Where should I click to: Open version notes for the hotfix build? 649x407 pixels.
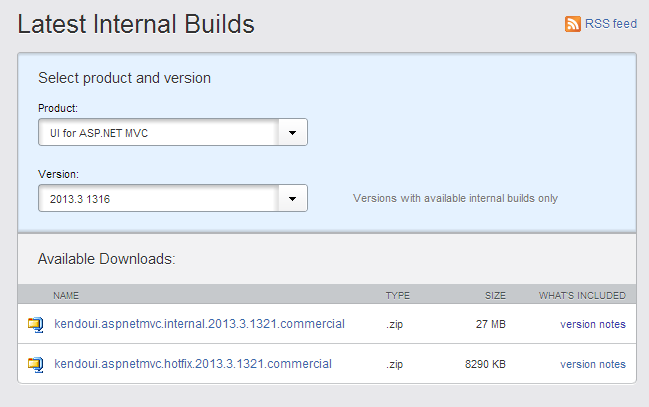593,364
